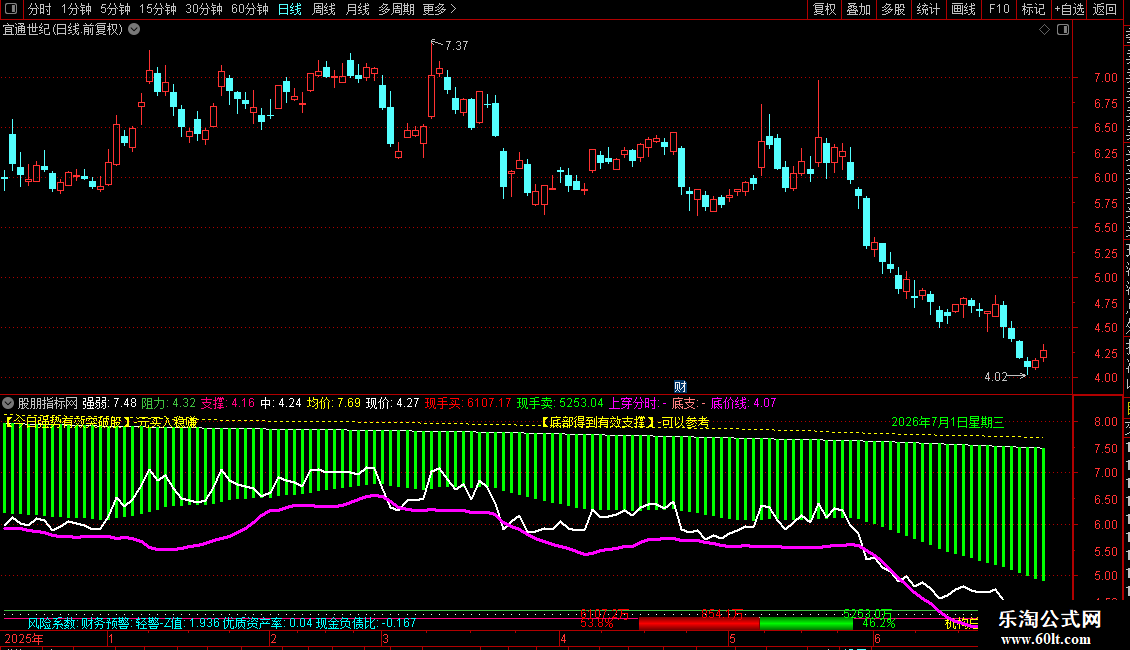Open 多周期 multi-period view
Viewport: 1130px width, 650px height.
click(396, 9)
